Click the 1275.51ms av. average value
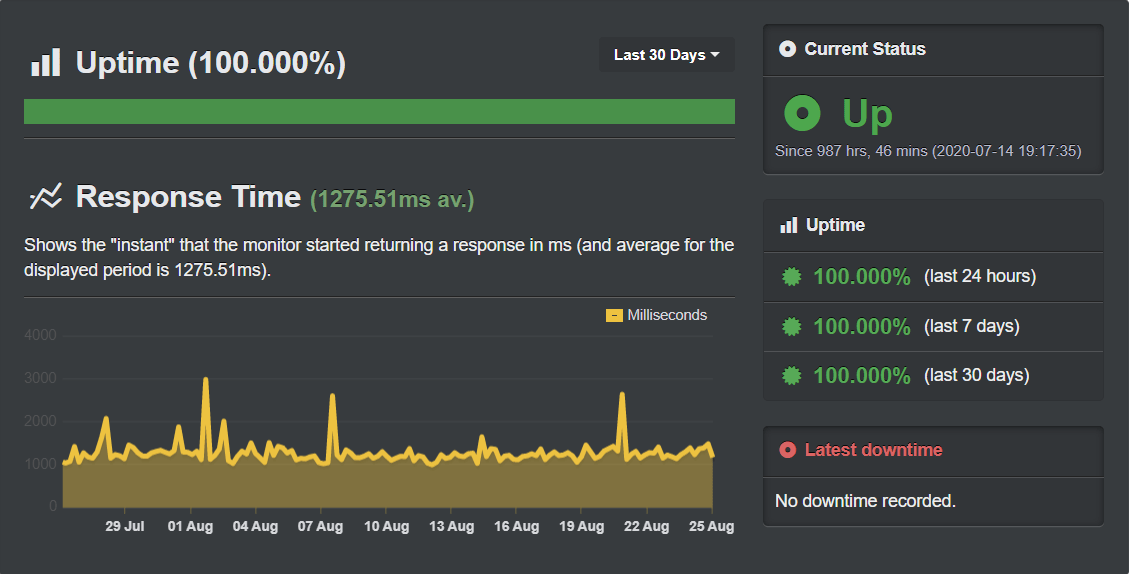The height and width of the screenshot is (574, 1129). coord(392,199)
